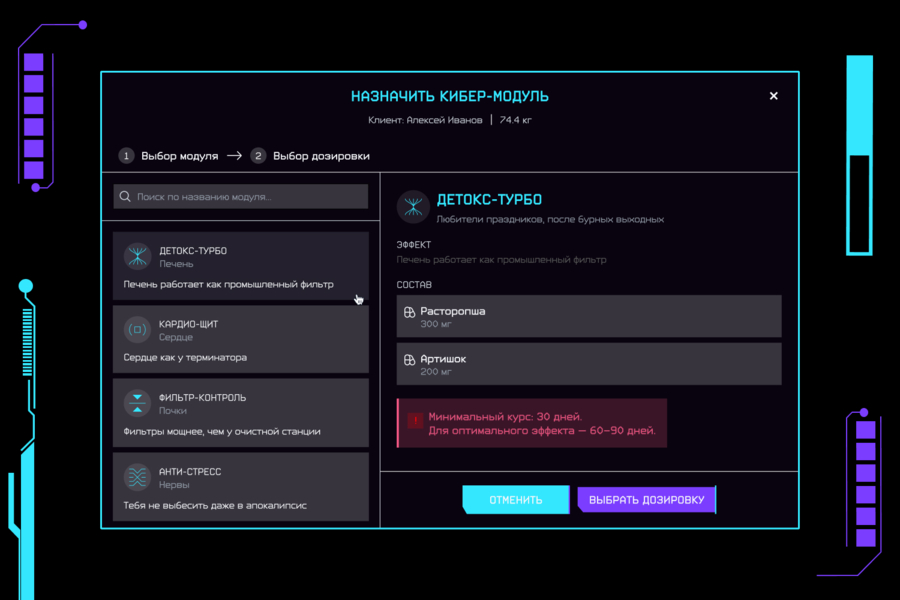Select the ДЕТОКС-ТУРБО module card
The height and width of the screenshot is (600, 900).
[x=240, y=266]
